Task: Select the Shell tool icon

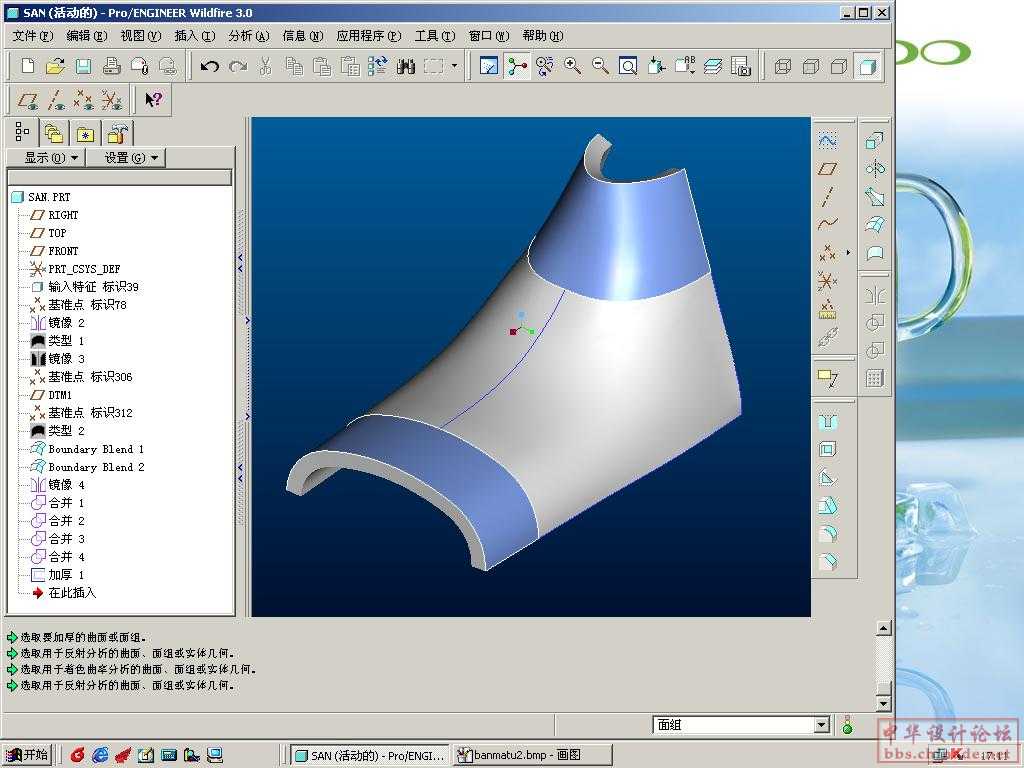Action: click(827, 449)
